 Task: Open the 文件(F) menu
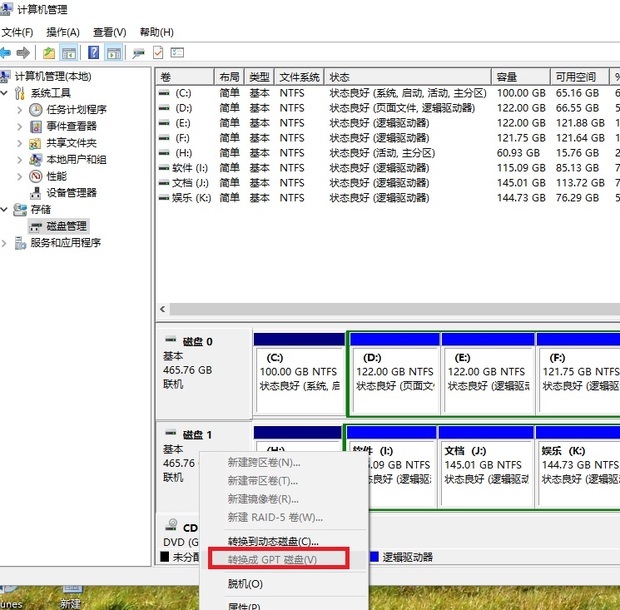[17, 32]
